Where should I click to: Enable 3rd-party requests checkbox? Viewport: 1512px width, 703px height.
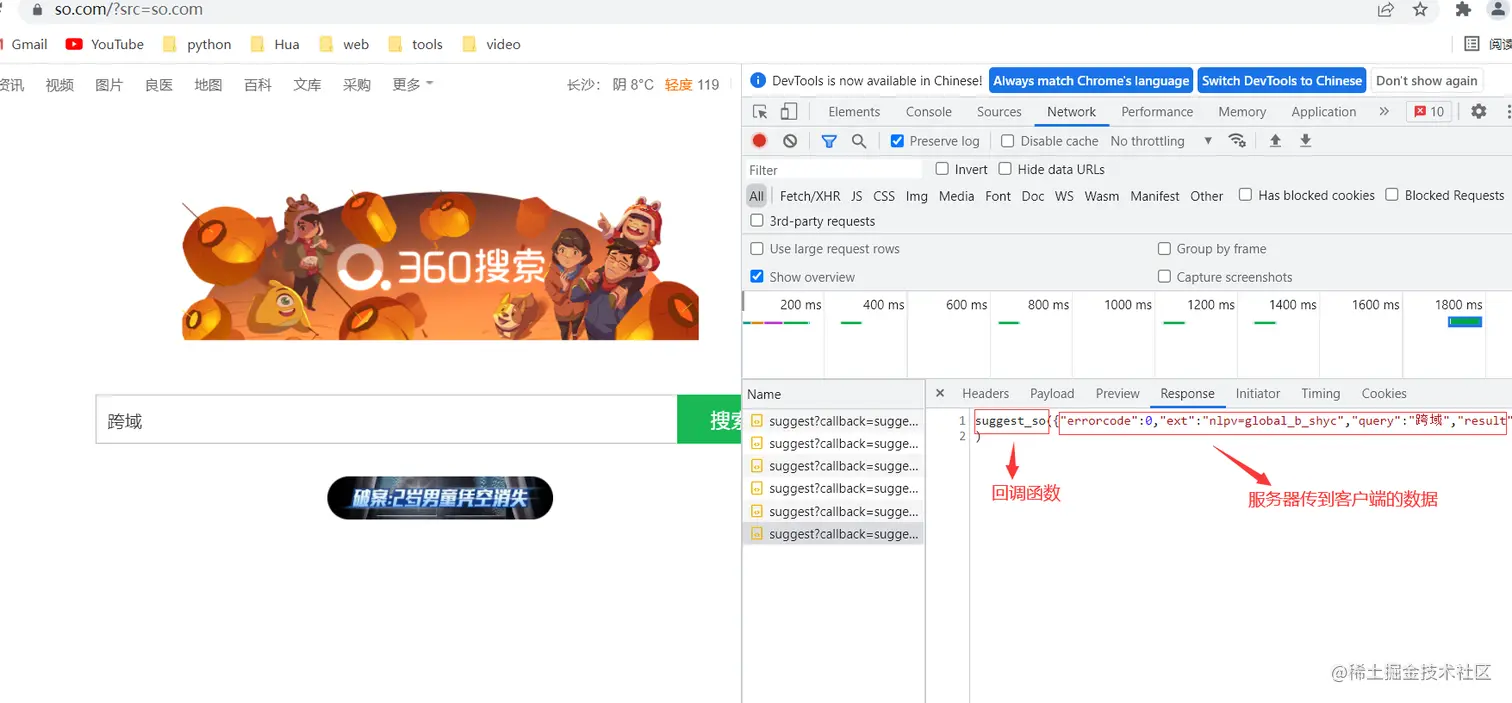[757, 221]
